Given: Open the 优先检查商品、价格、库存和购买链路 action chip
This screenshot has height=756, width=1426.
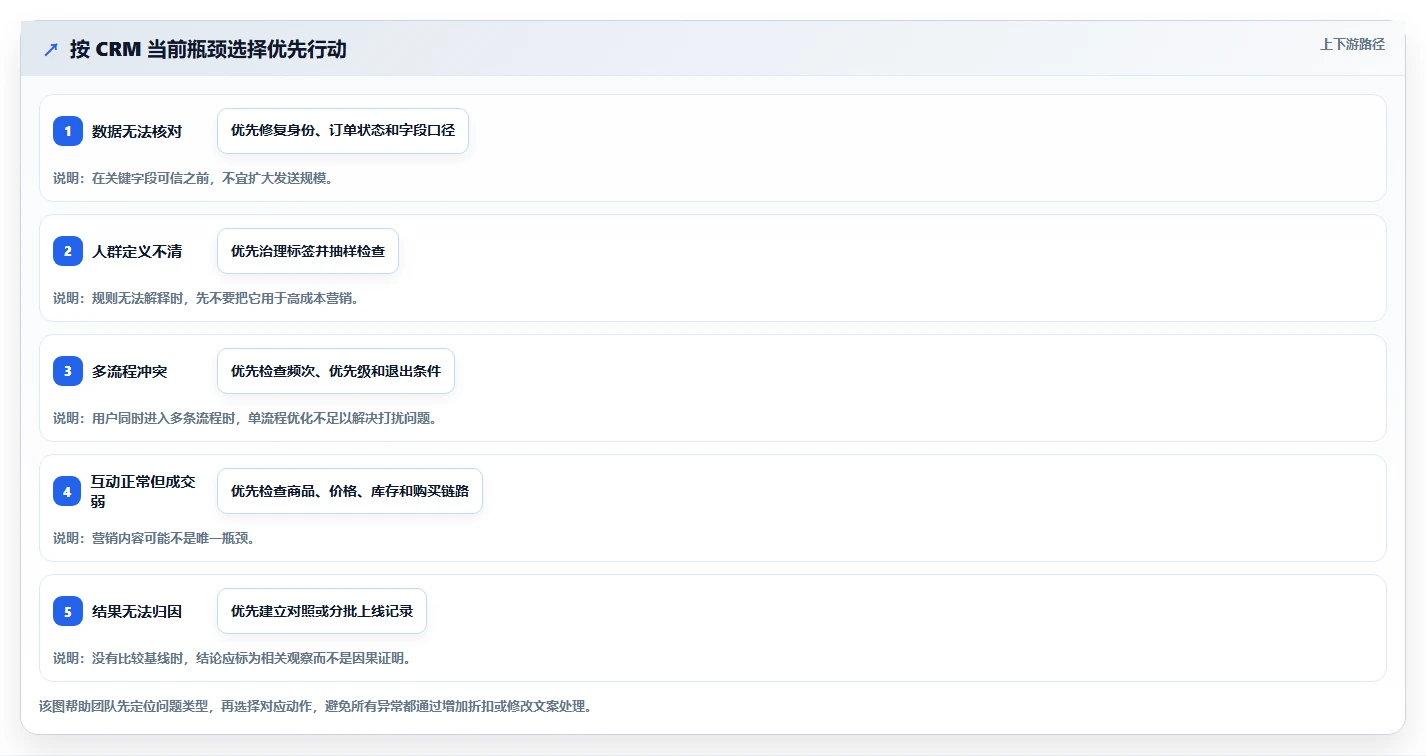Looking at the screenshot, I should click(350, 491).
